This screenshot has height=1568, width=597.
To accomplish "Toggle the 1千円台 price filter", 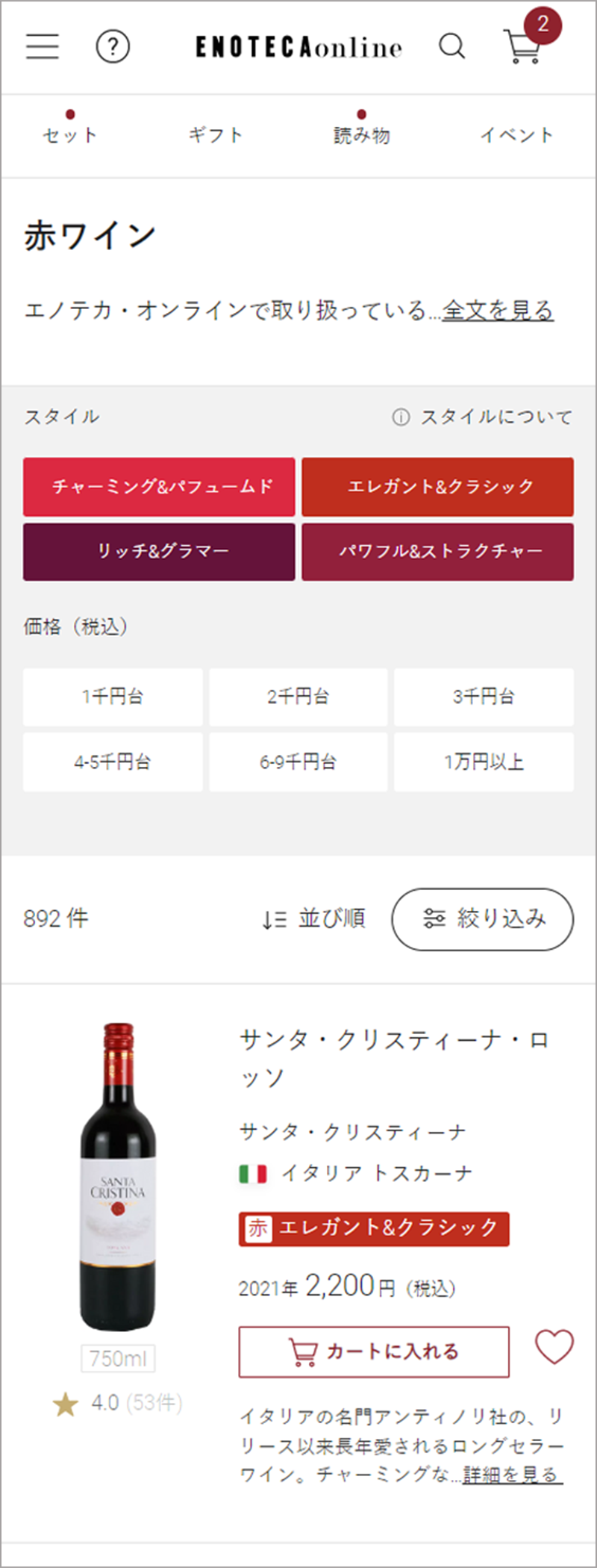I will 113,697.
